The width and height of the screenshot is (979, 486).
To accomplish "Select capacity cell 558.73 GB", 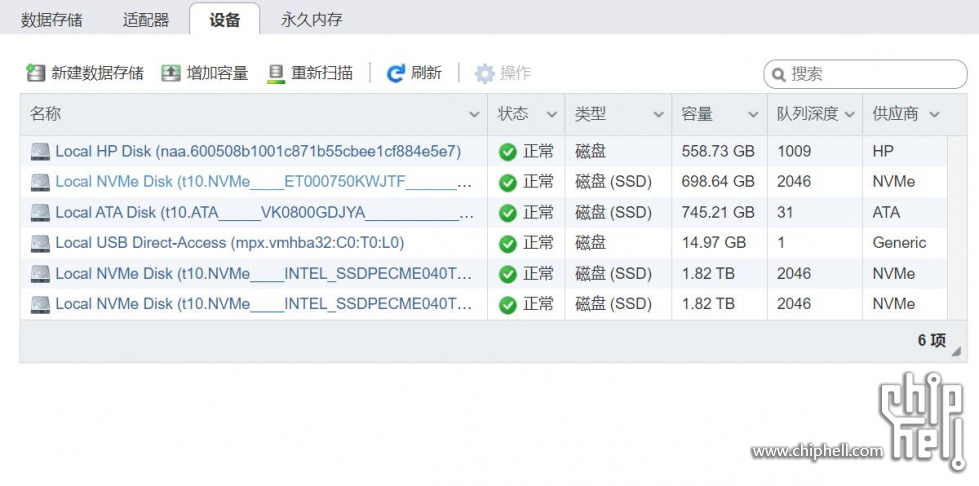I will point(718,151).
